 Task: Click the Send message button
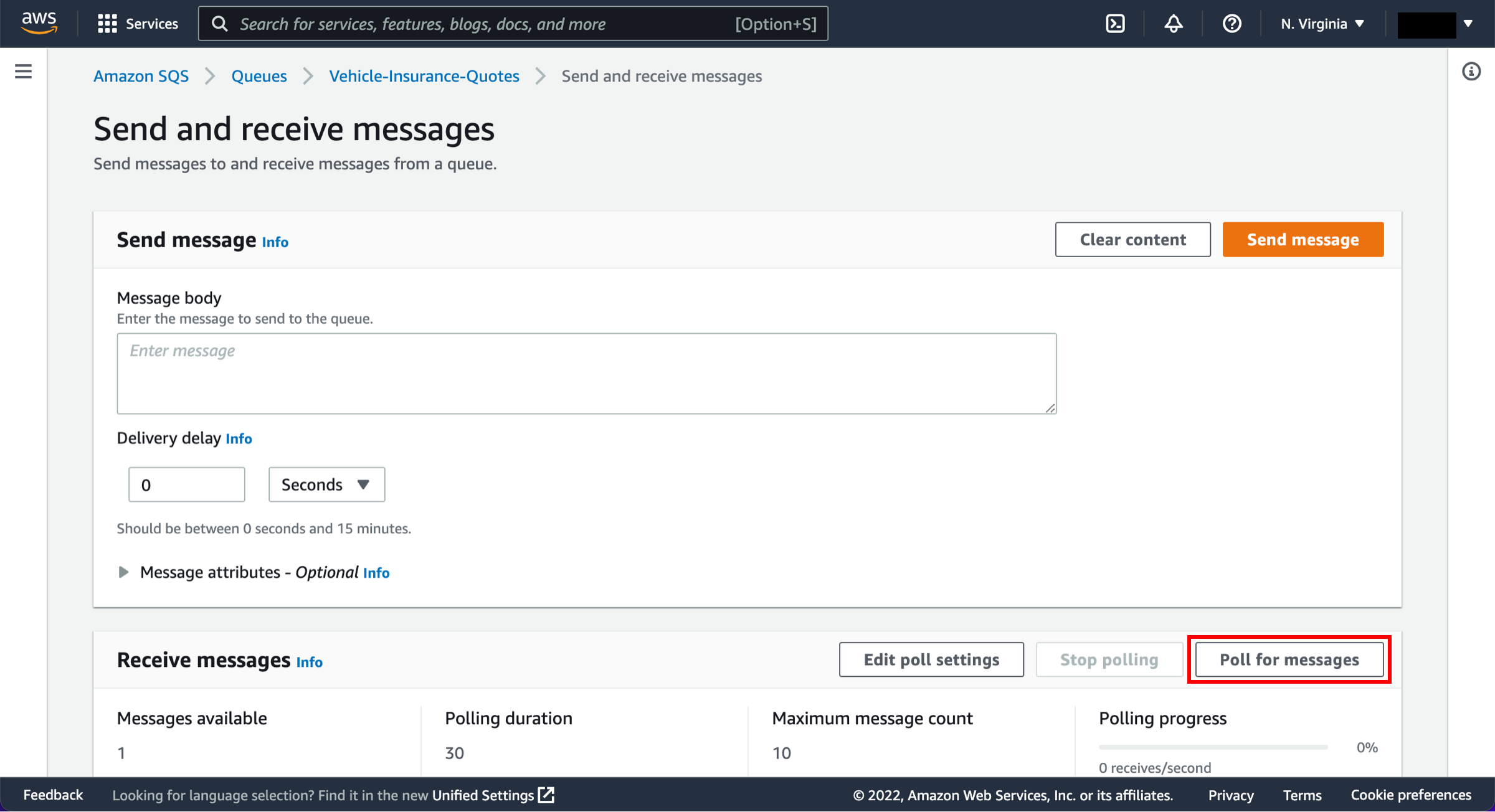[x=1302, y=239]
